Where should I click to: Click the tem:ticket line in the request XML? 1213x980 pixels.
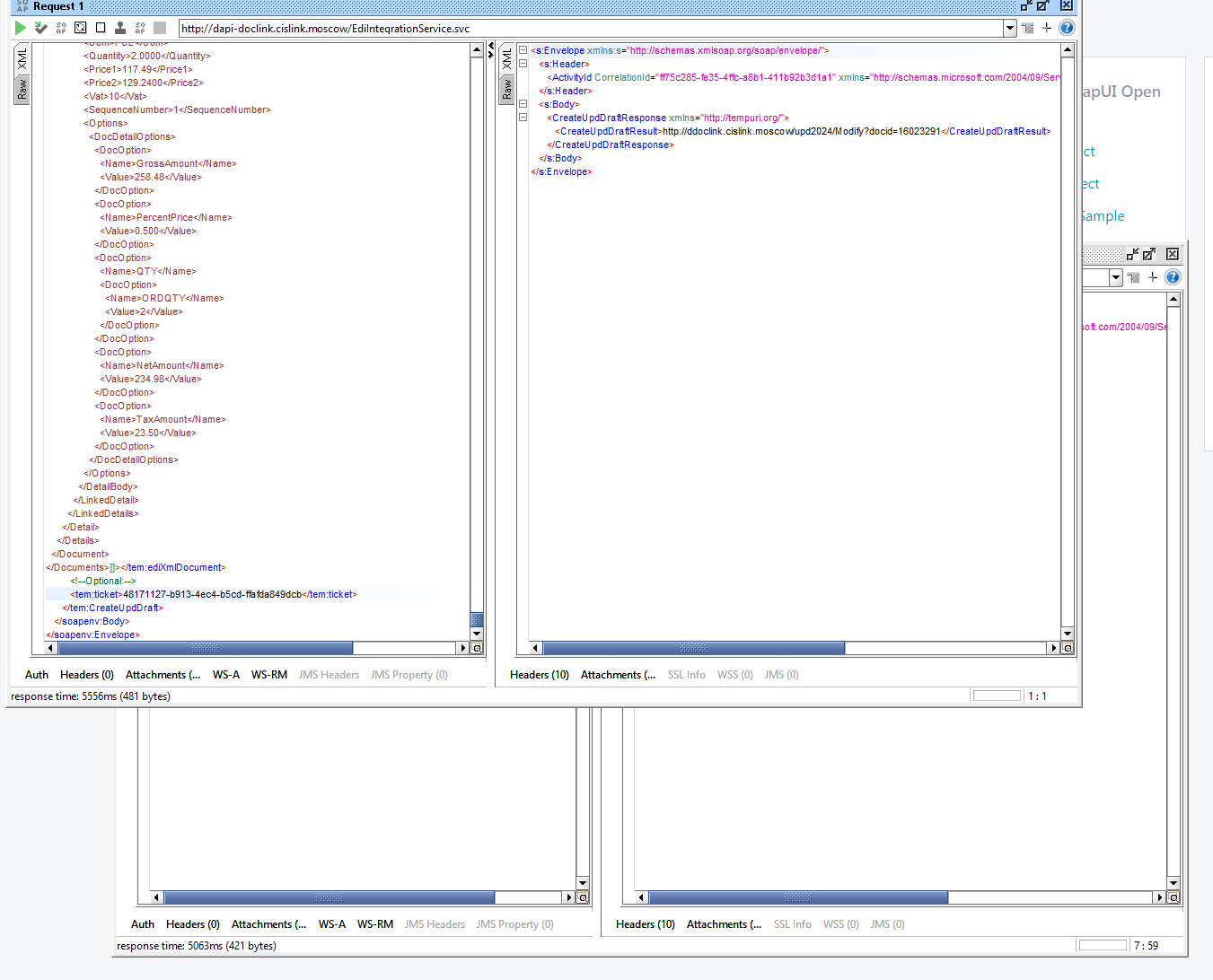point(214,594)
